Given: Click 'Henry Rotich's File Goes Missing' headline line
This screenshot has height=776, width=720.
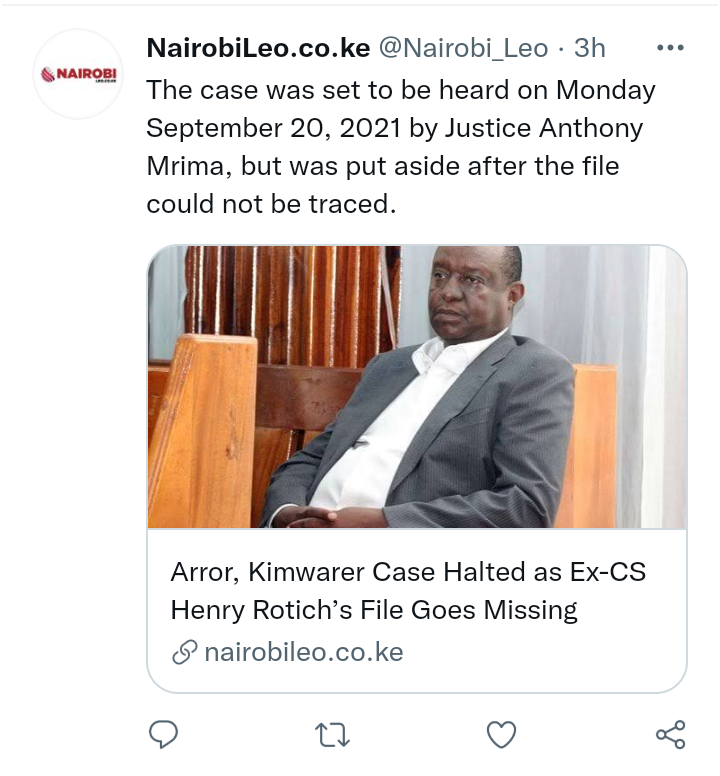Looking at the screenshot, I should (x=374, y=610).
